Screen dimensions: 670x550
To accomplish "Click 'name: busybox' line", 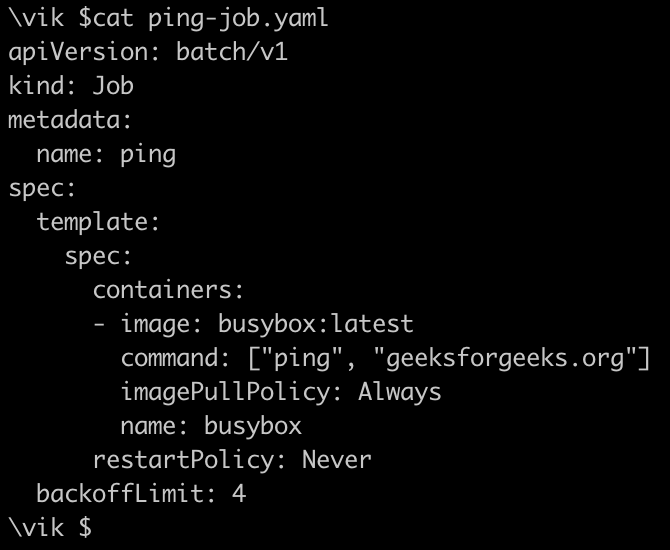I will 211,426.
